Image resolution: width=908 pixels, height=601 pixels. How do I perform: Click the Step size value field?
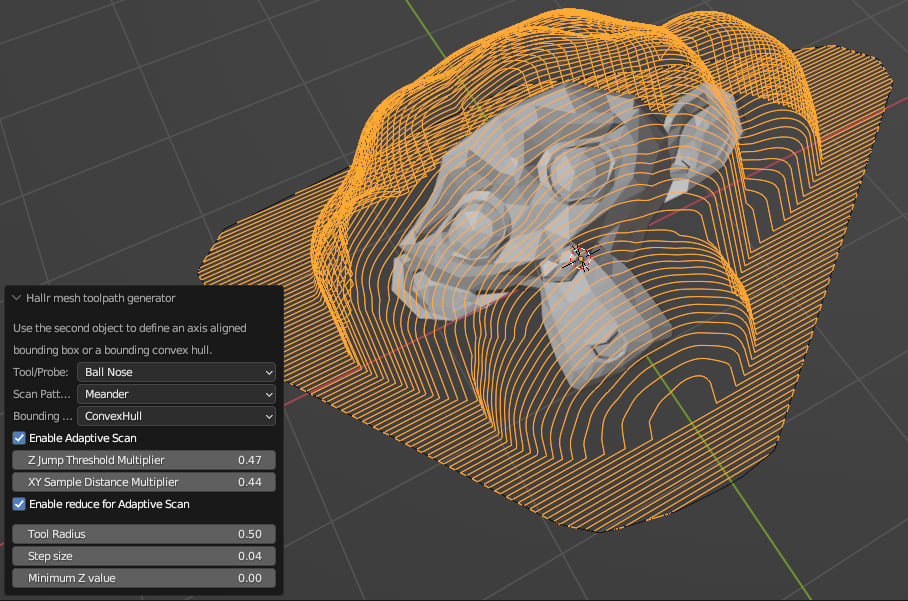click(x=144, y=556)
